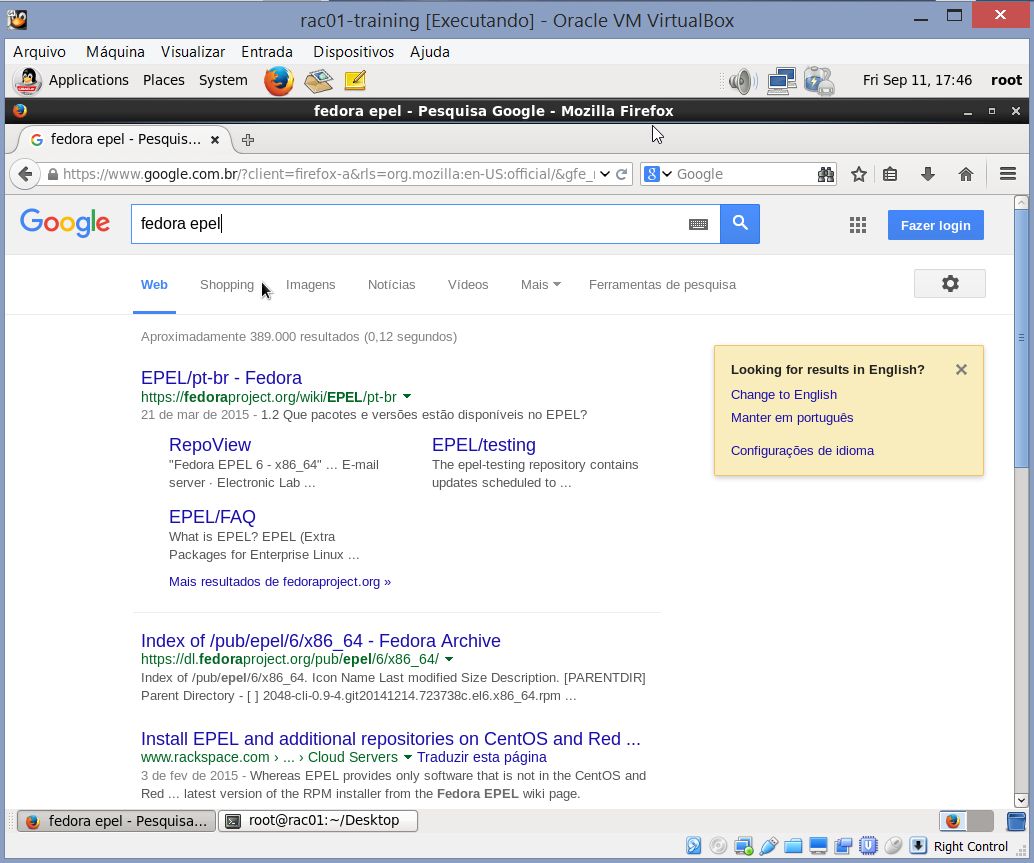The image size is (1034, 863).
Task: Open the Firefox hamburger menu
Action: [1008, 174]
